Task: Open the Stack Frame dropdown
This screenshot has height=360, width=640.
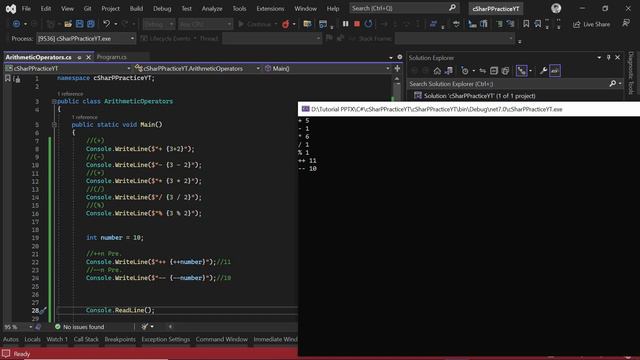Action: pos(454,38)
